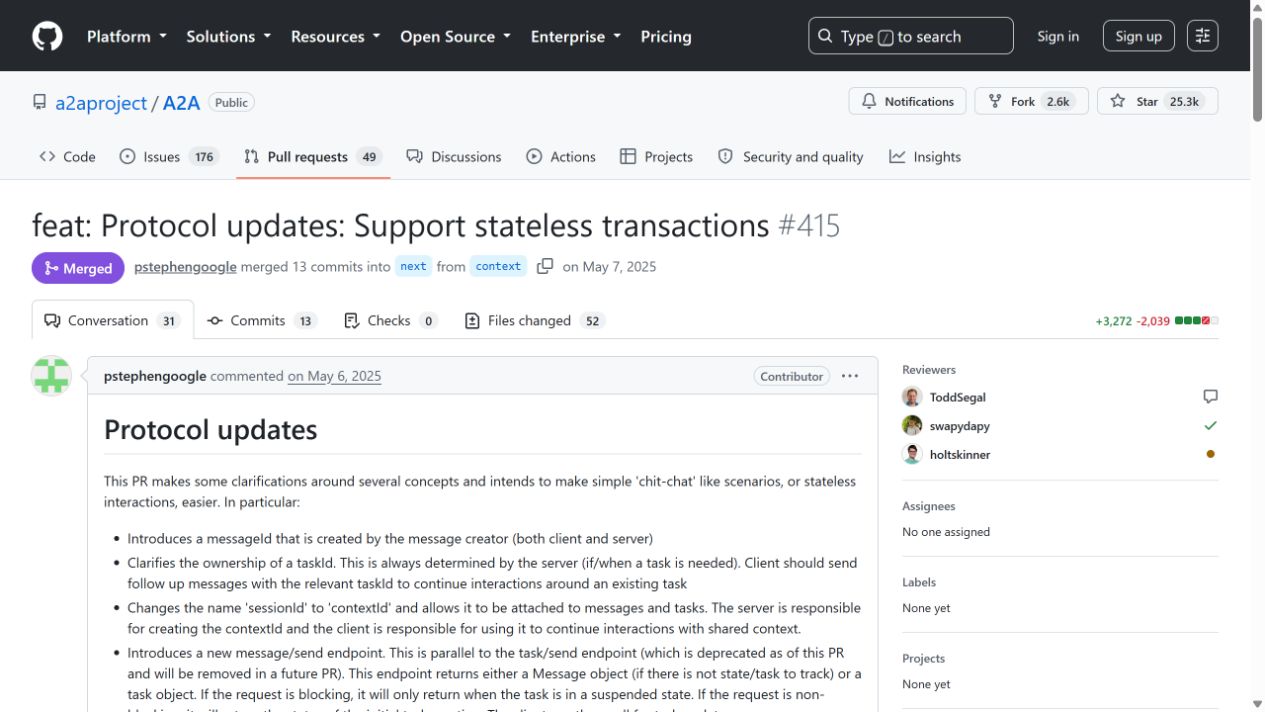
Task: Click pstephengoogle in the merge summary line
Action: pos(185,266)
